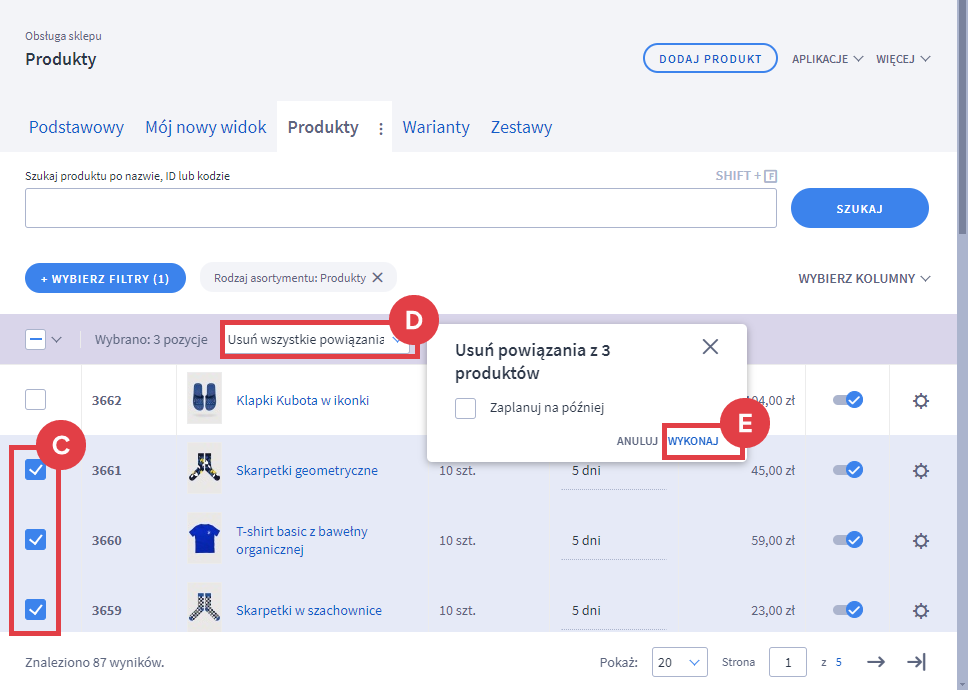968x690 pixels.
Task: Open the Klapki Kubota w ikonki link
Action: [x=302, y=400]
